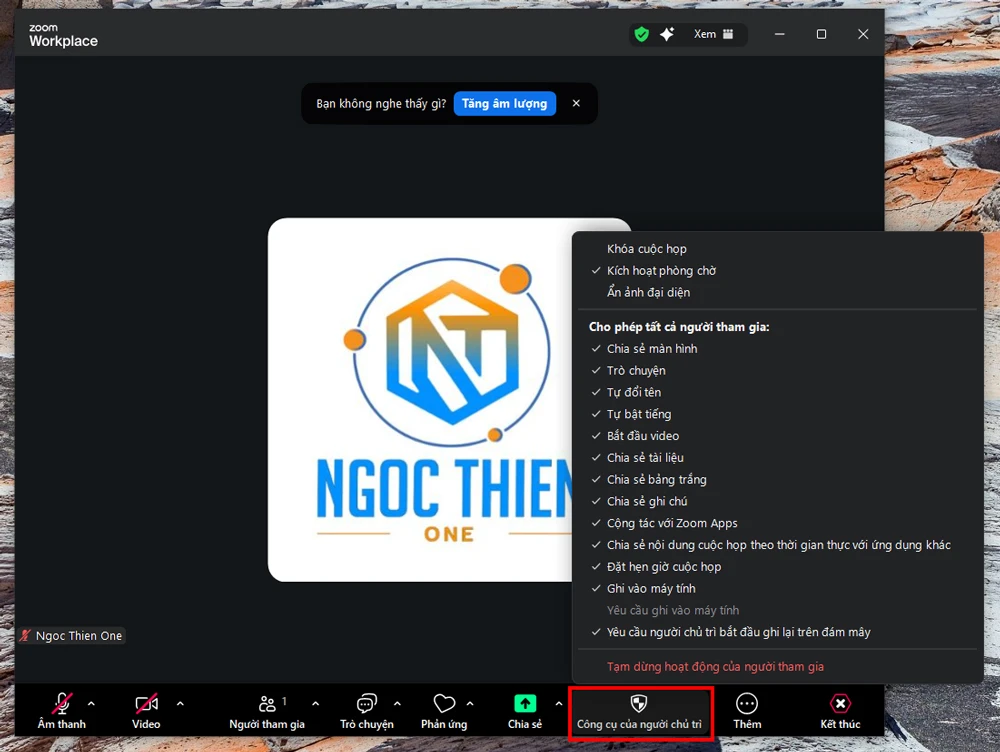The image size is (1000, 752).
Task: Click the Kết thúc end meeting icon
Action: point(840,704)
